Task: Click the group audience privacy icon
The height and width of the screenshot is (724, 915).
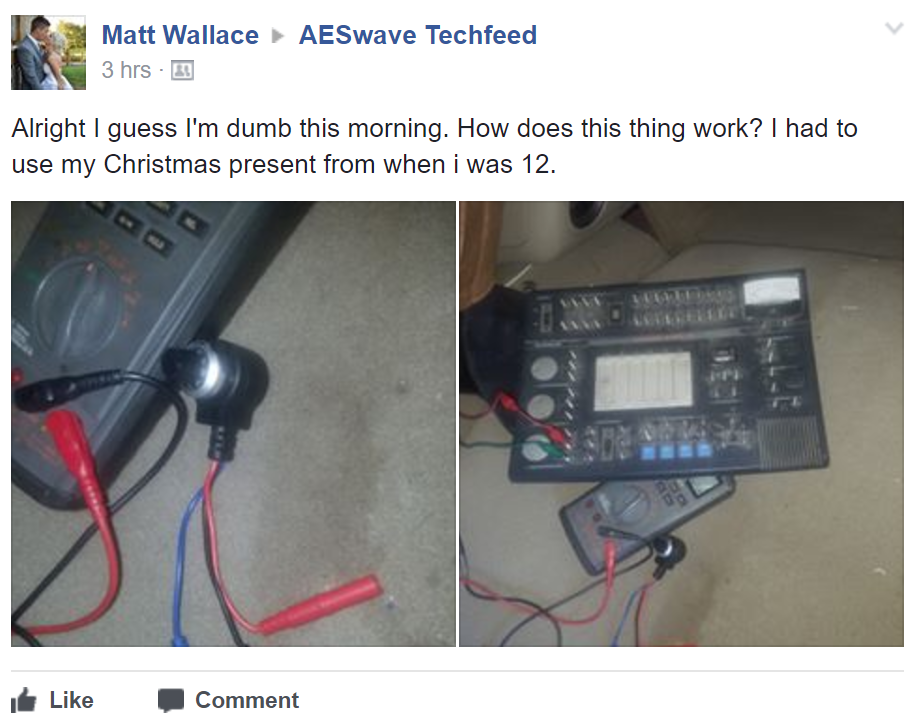Action: coord(182,71)
